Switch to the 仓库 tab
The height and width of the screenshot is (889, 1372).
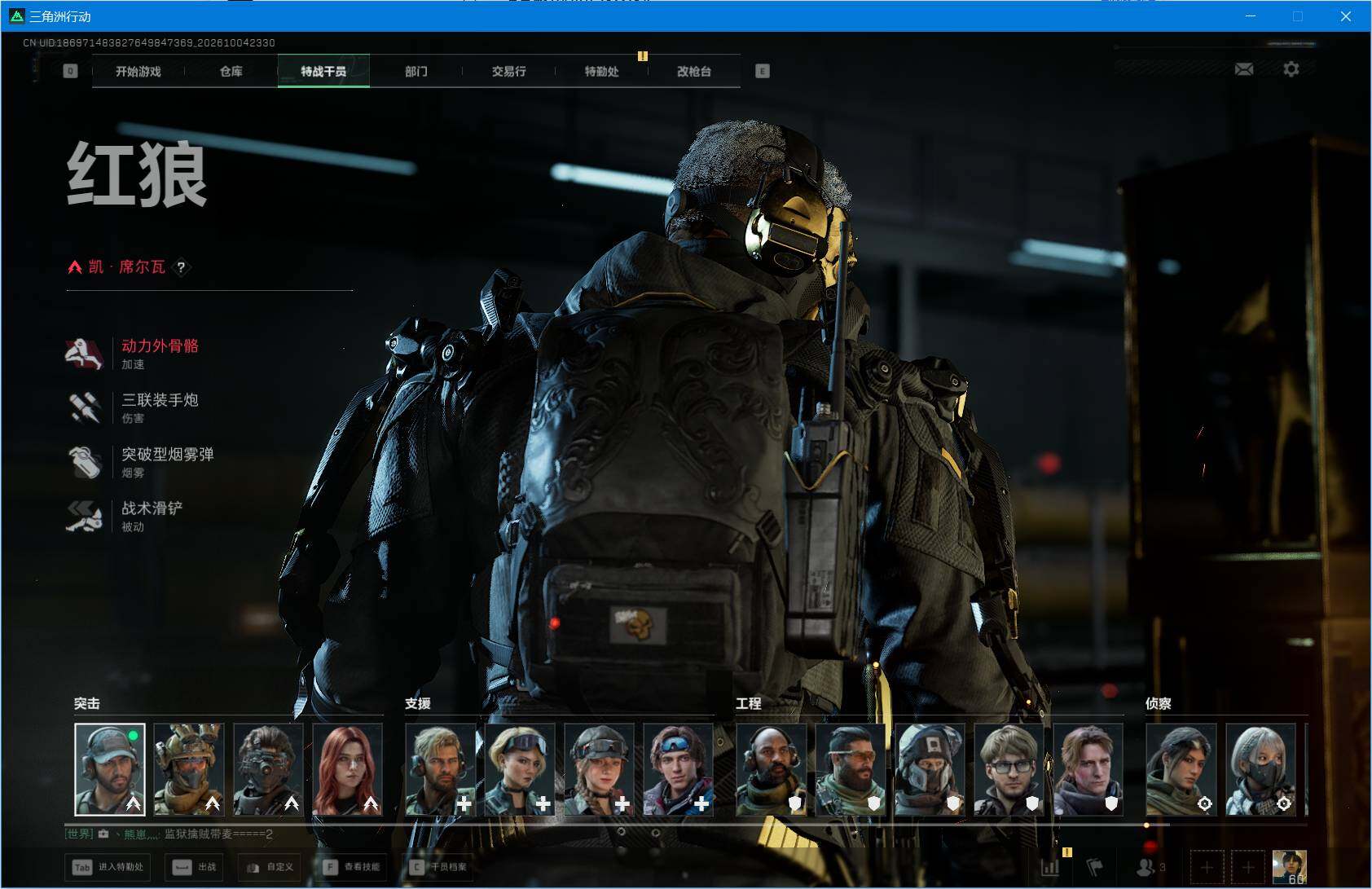[x=231, y=71]
